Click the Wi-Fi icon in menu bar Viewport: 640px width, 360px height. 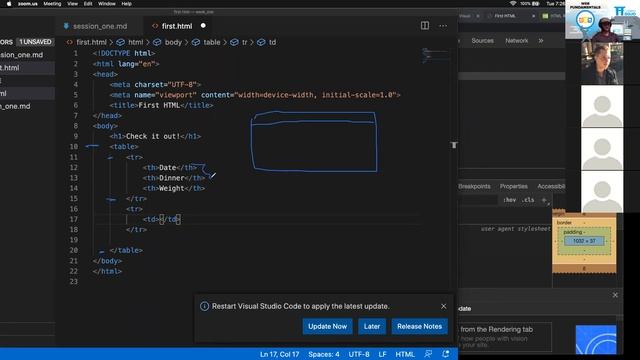(x=513, y=3)
